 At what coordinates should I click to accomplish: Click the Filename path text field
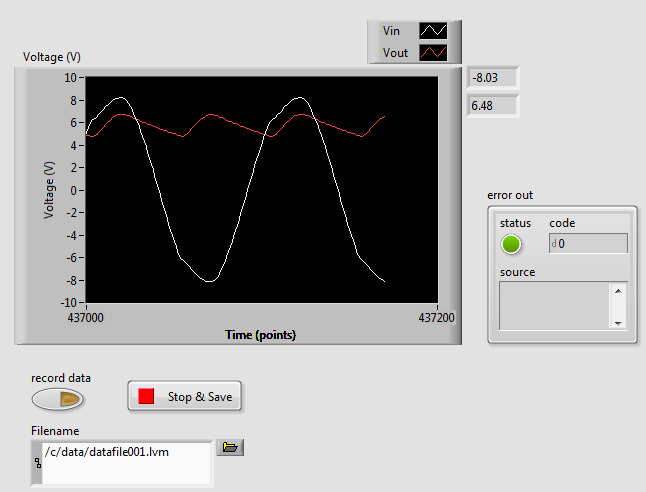click(x=127, y=461)
